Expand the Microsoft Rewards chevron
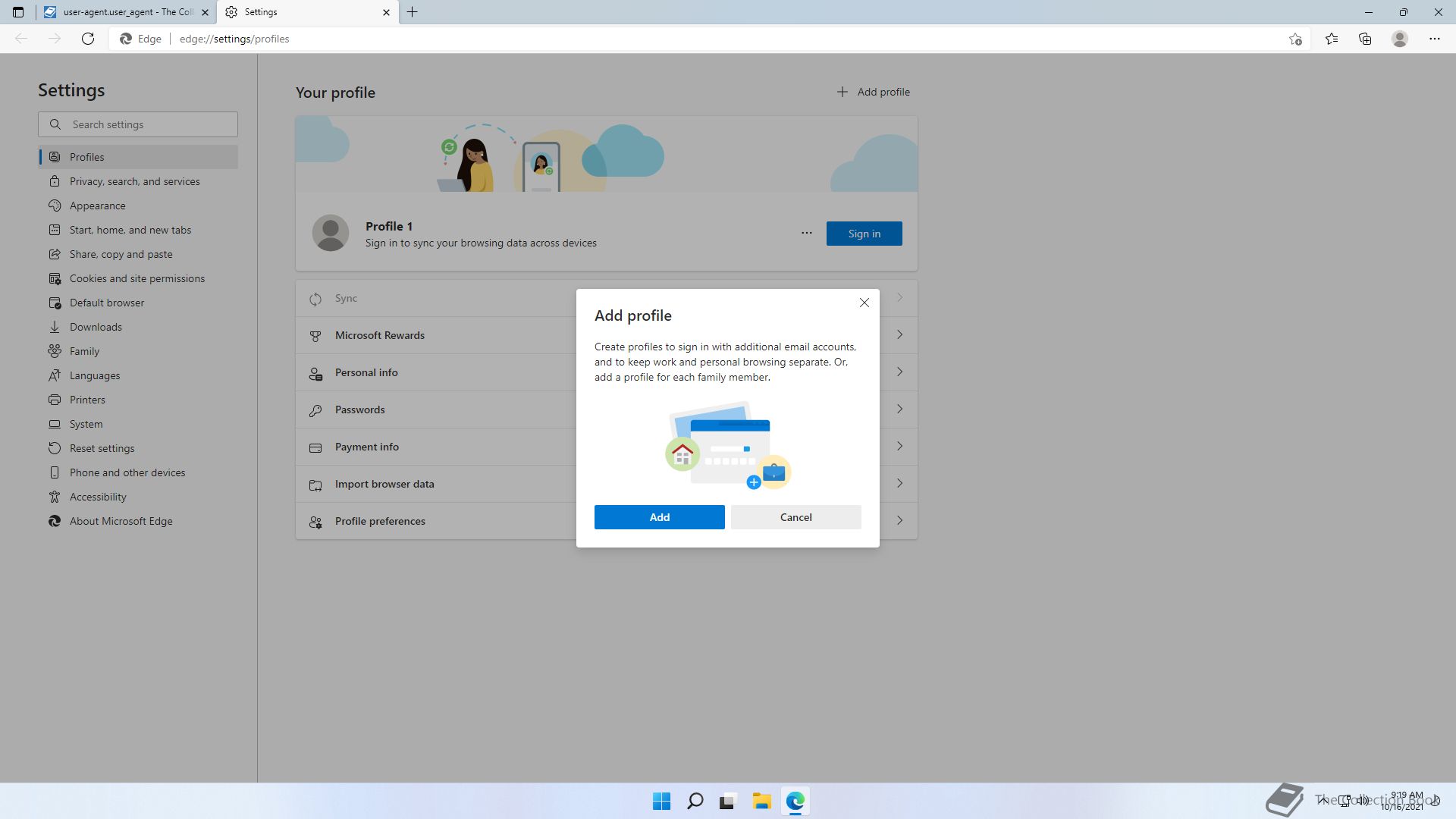 [899, 335]
